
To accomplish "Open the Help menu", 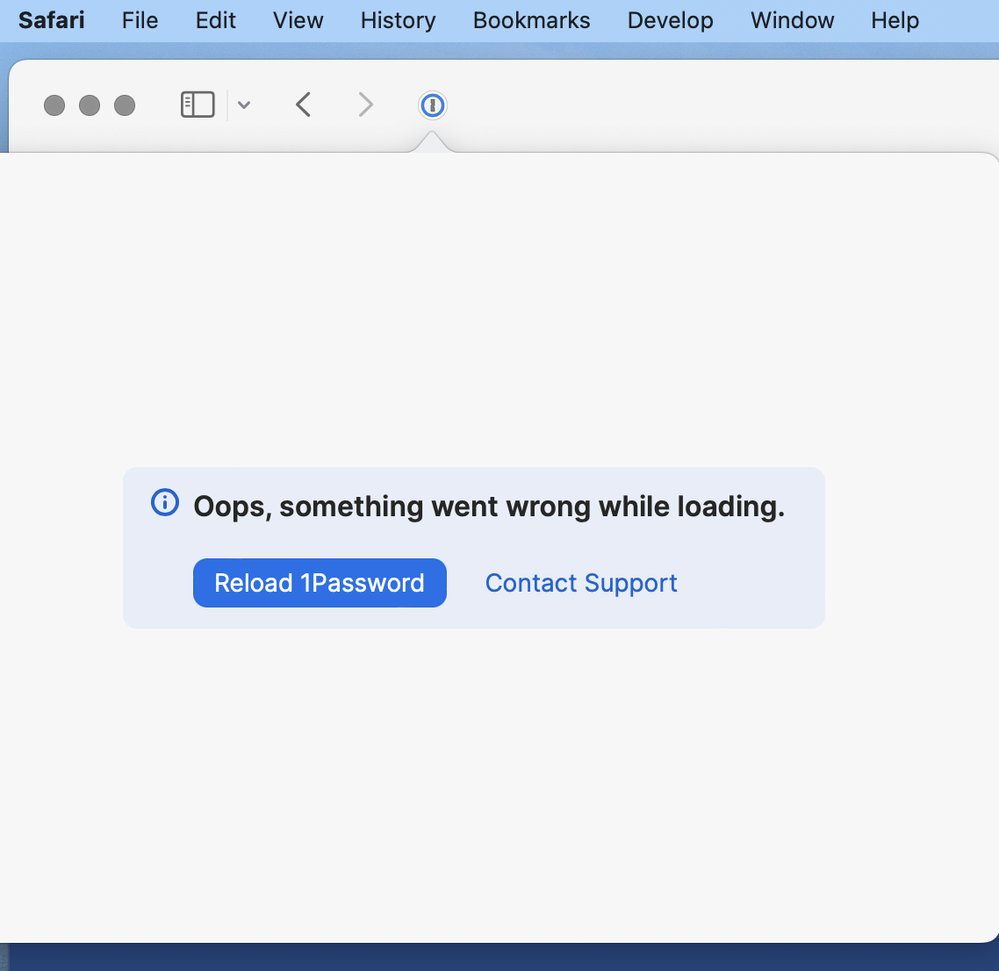I will [894, 20].
